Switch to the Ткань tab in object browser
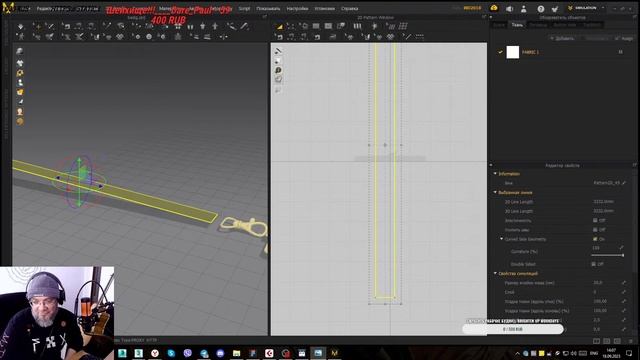The image size is (640, 360). click(x=517, y=25)
